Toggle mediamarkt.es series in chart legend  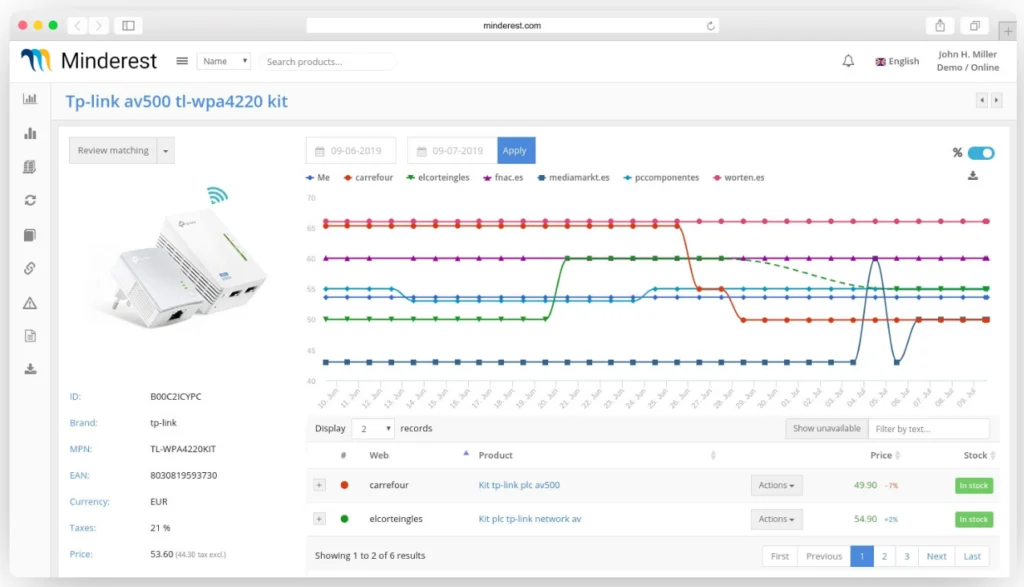click(573, 178)
